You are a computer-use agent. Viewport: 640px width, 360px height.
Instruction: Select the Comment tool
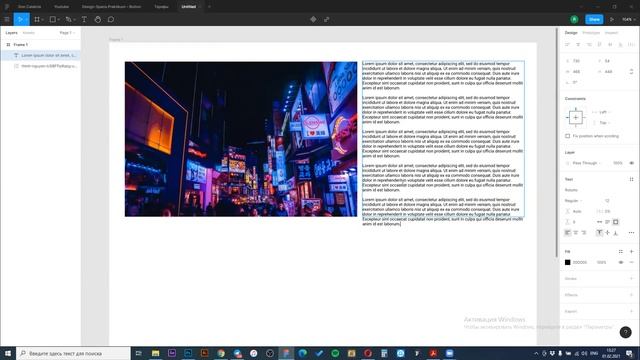(111, 19)
